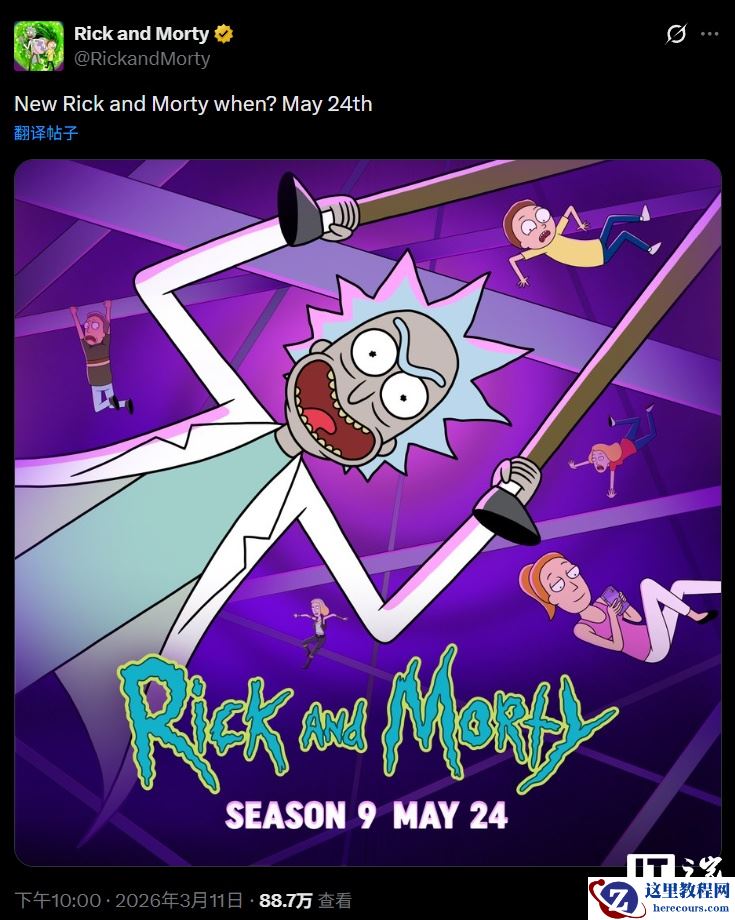Click the herecours.com watermark text

[689, 908]
